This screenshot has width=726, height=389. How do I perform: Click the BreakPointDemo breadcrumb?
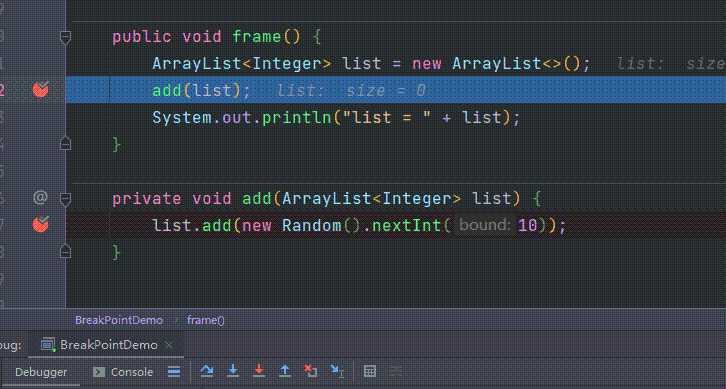[119, 320]
